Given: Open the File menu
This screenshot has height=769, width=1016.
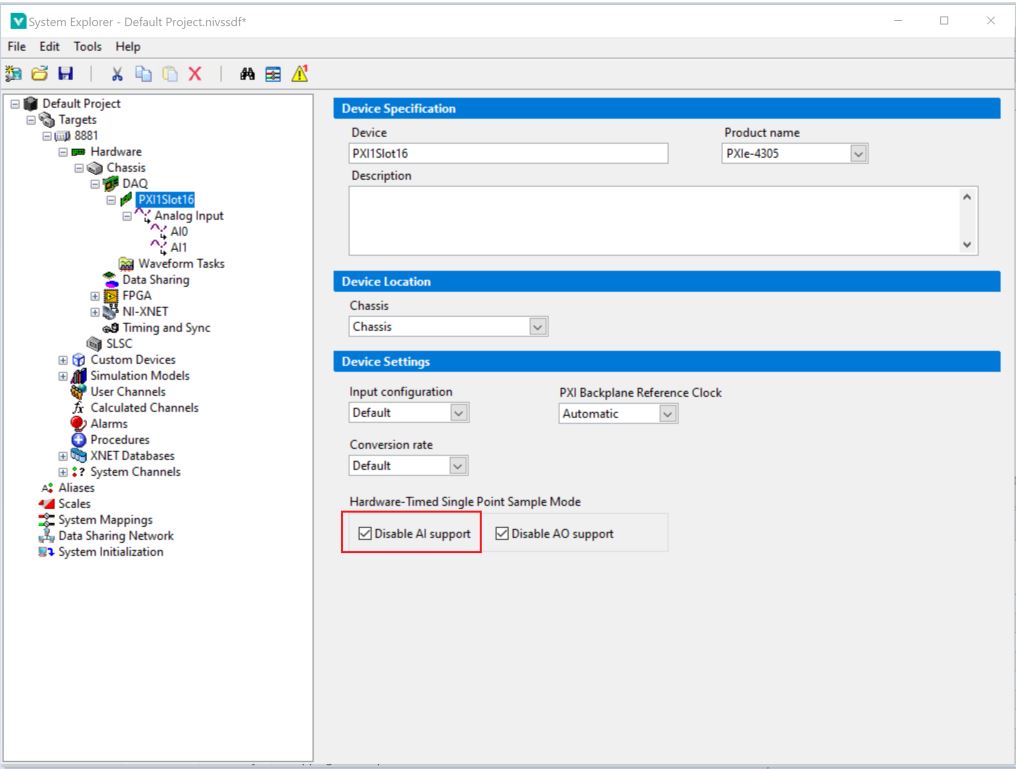Looking at the screenshot, I should tap(17, 47).
